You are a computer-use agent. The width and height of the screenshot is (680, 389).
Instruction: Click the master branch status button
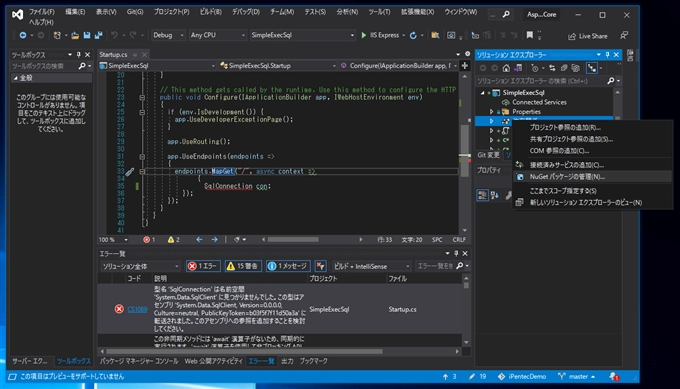[x=576, y=376]
